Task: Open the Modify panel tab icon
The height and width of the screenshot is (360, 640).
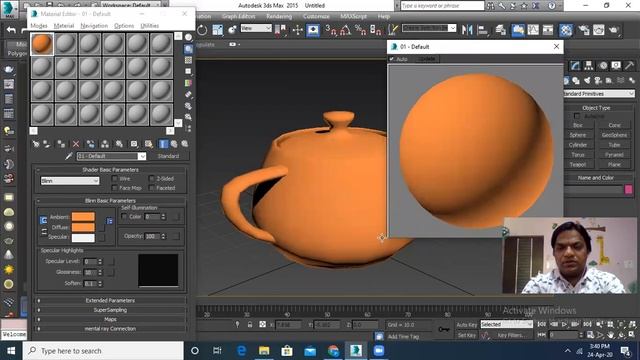Action: point(576,66)
